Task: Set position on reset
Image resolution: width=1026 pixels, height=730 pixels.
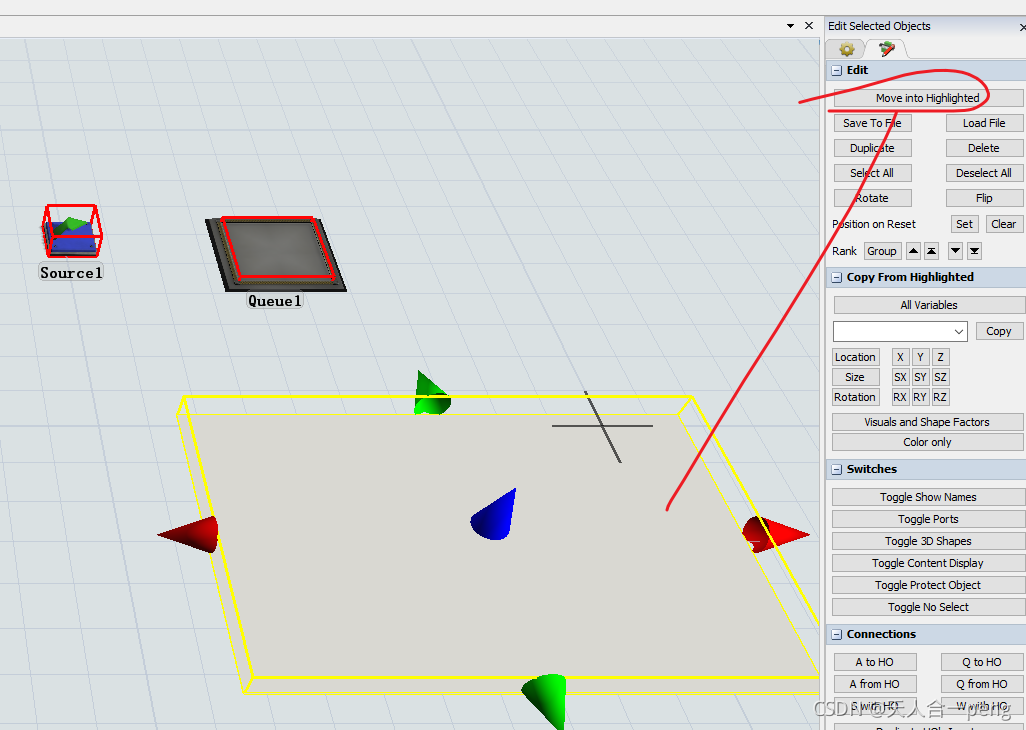Action: (964, 224)
